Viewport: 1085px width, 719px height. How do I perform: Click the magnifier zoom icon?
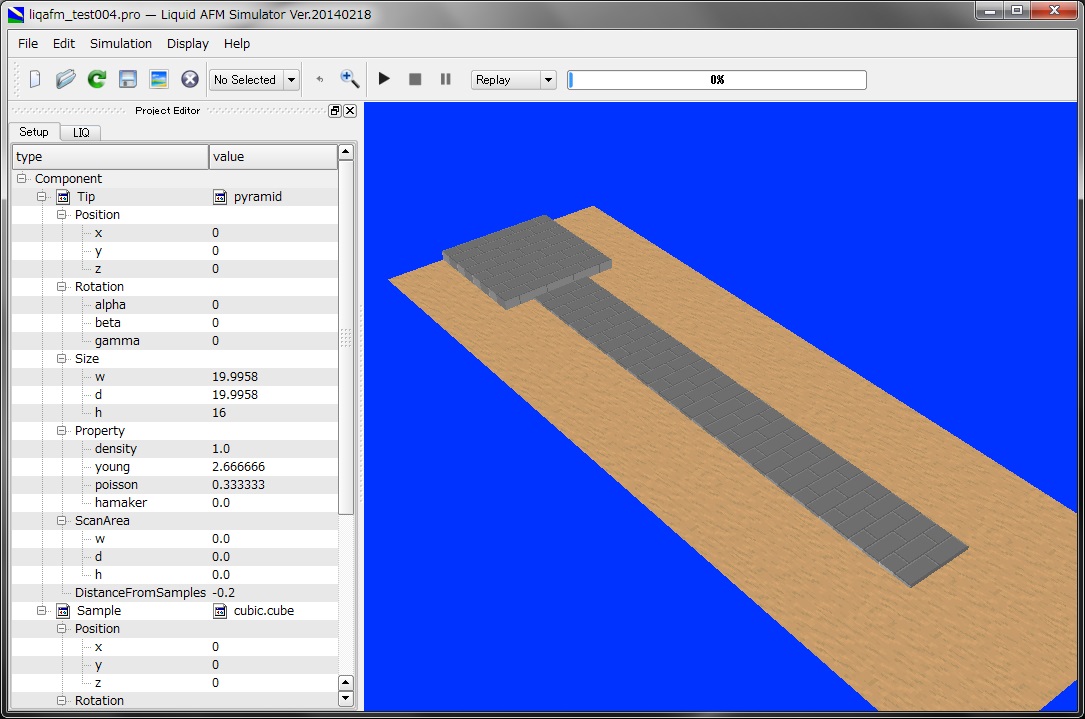[x=349, y=79]
